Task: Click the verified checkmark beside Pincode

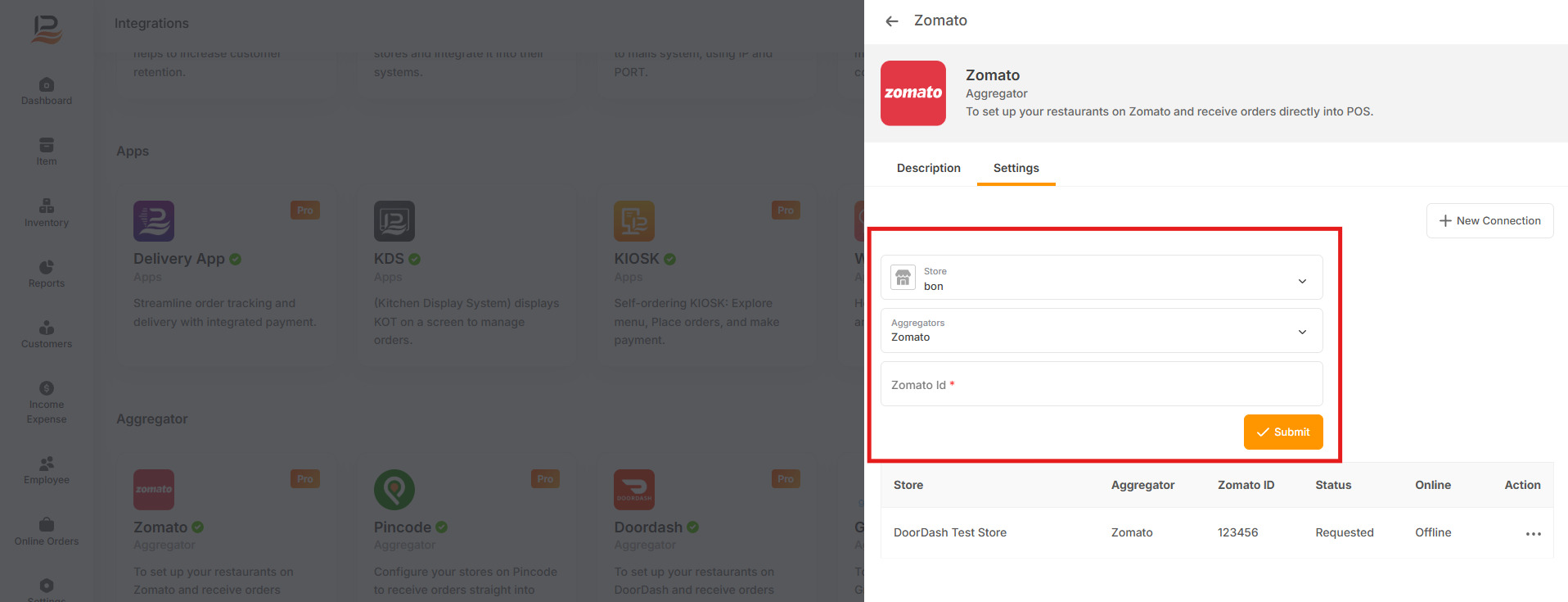Action: pyautogui.click(x=442, y=527)
